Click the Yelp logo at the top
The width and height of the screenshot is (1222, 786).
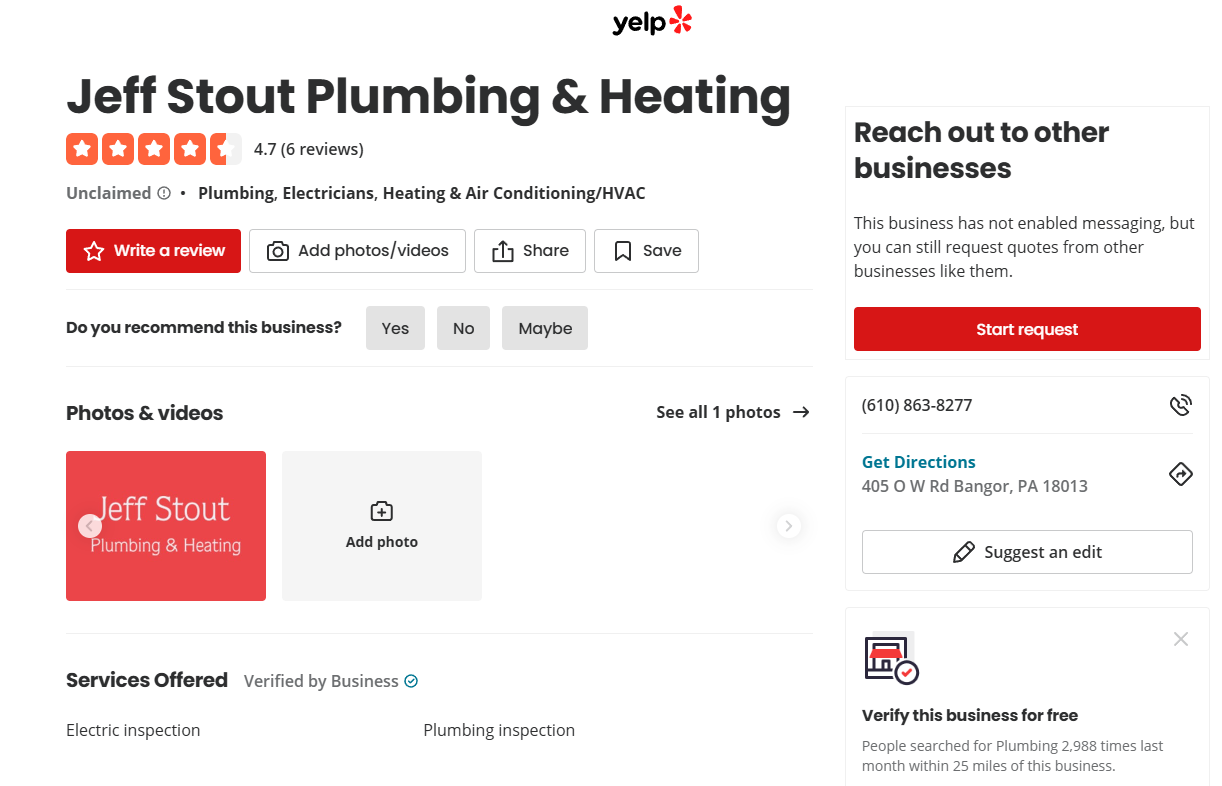652,21
